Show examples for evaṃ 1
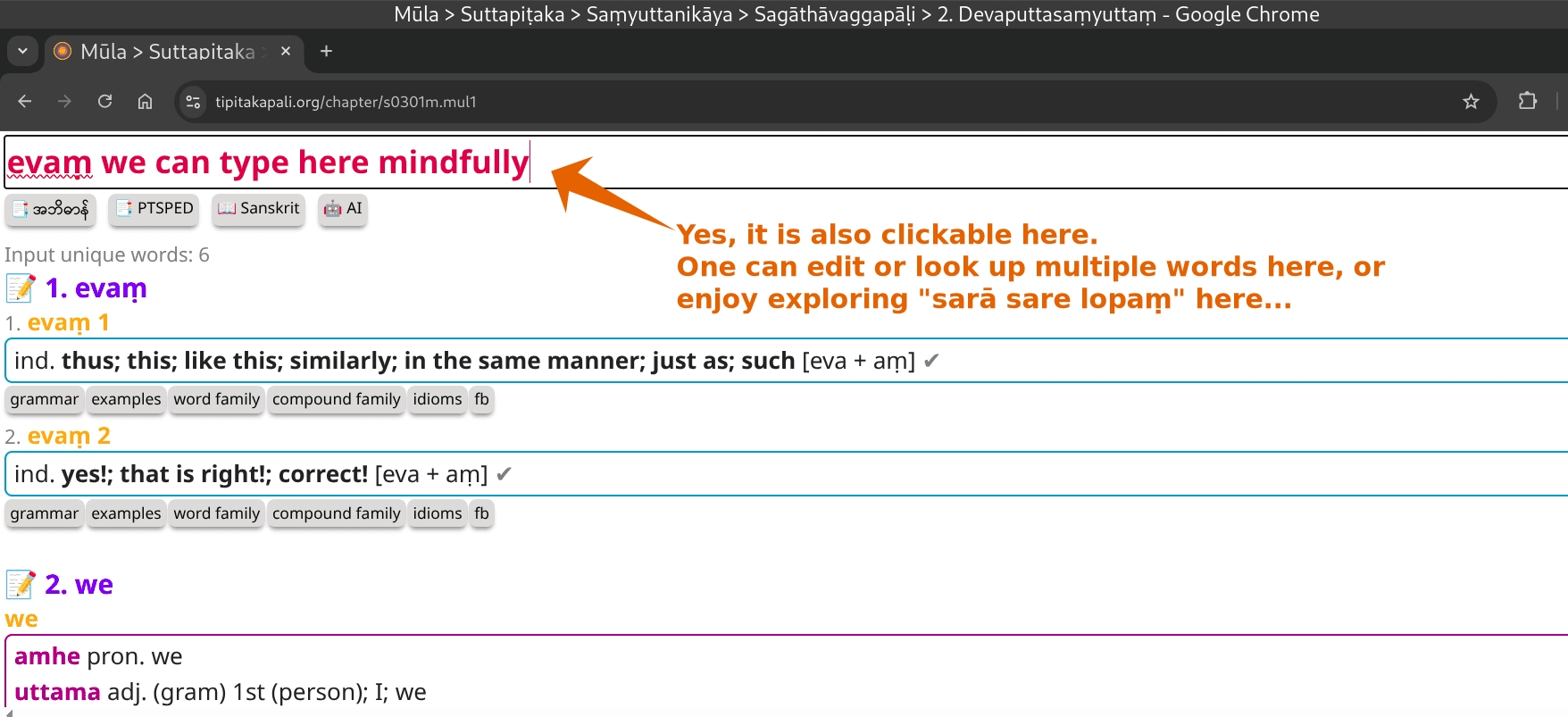The image size is (1568, 717). [126, 399]
